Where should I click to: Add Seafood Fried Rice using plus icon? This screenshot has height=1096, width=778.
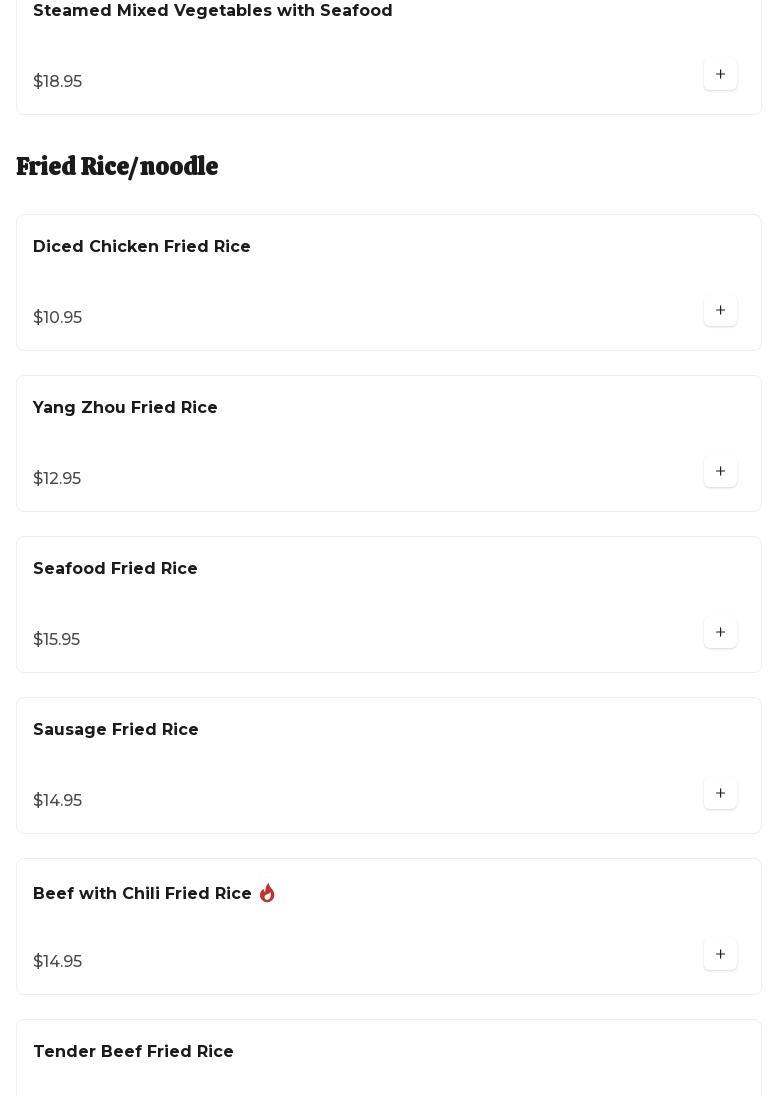pyautogui.click(x=720, y=633)
